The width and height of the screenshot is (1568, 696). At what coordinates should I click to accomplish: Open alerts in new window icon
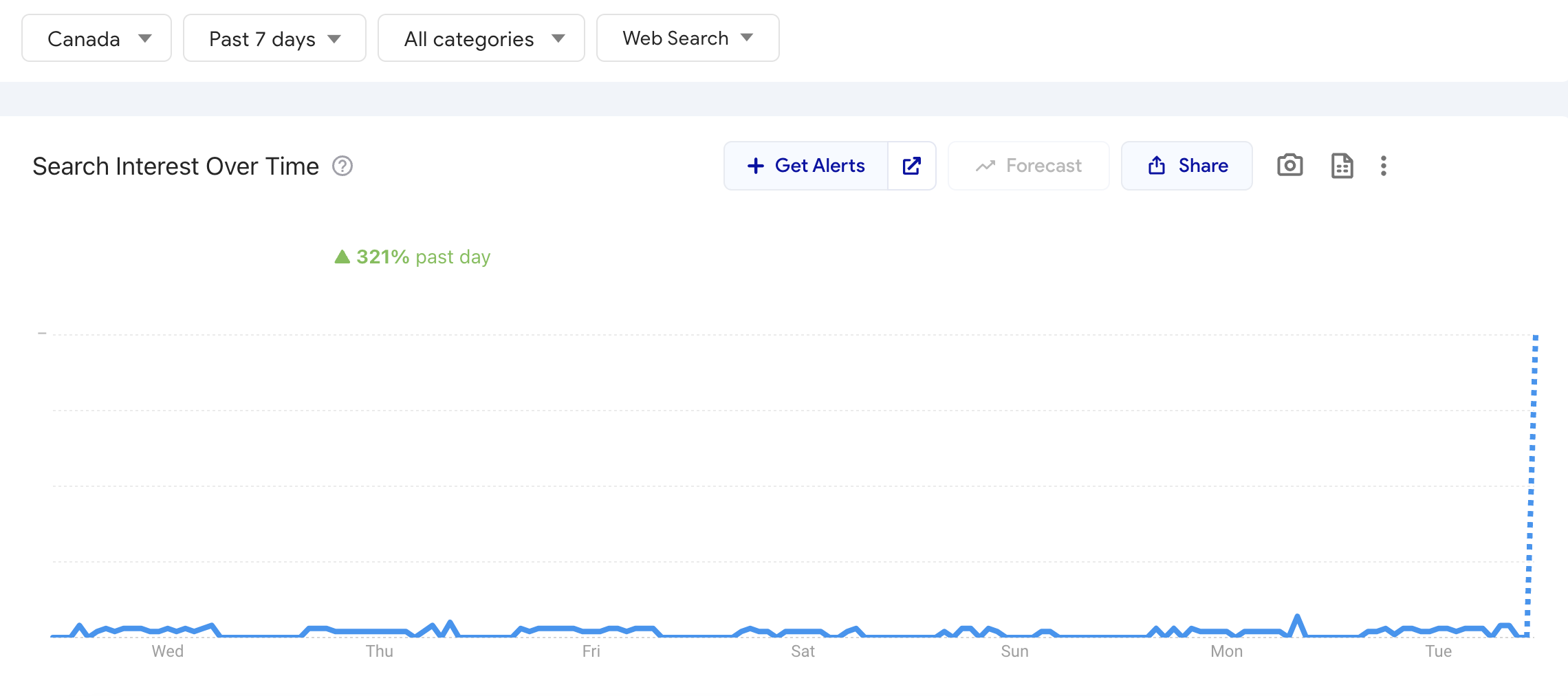[912, 166]
